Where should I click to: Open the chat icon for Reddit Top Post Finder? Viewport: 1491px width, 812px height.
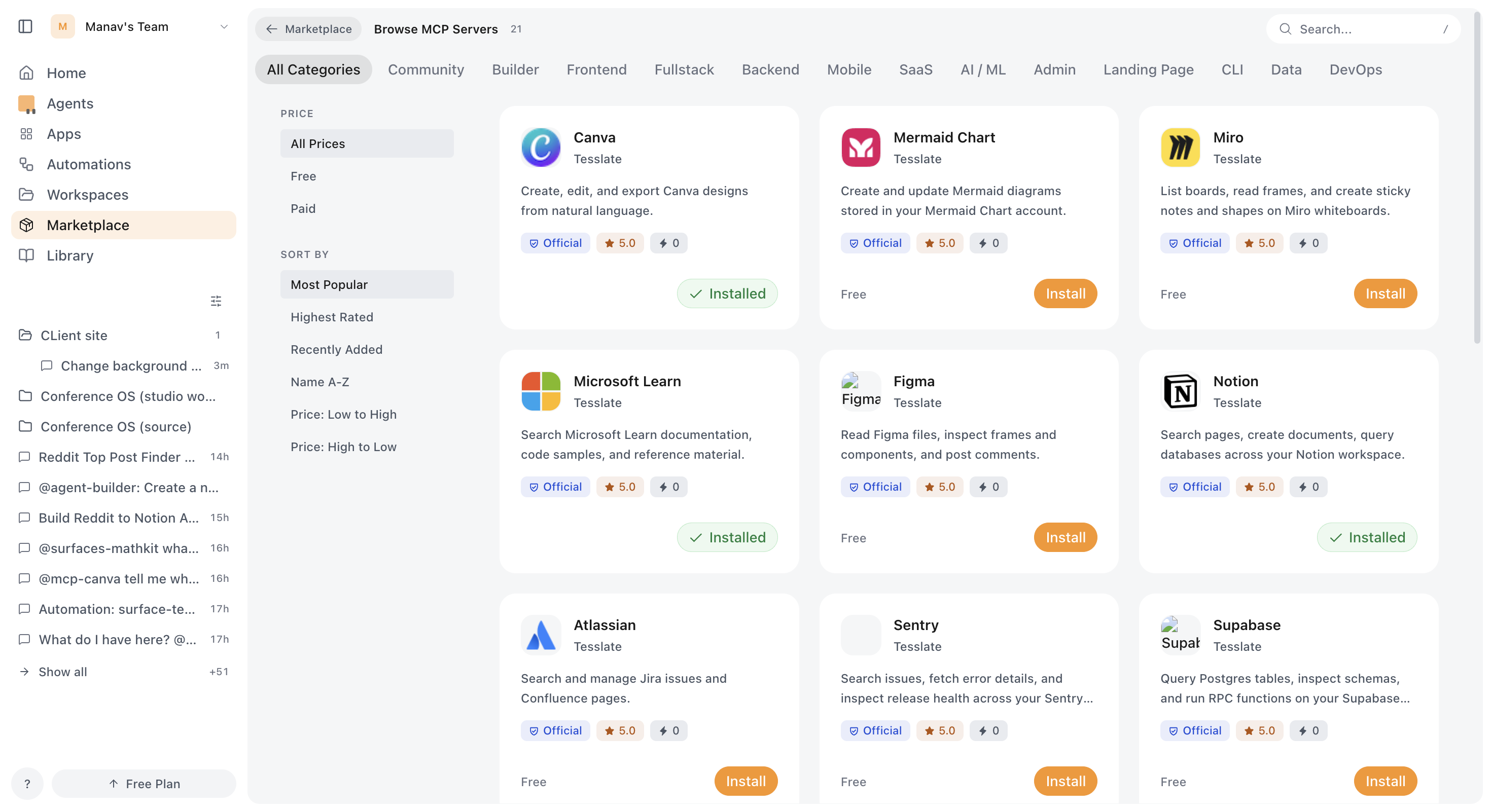pyautogui.click(x=24, y=457)
